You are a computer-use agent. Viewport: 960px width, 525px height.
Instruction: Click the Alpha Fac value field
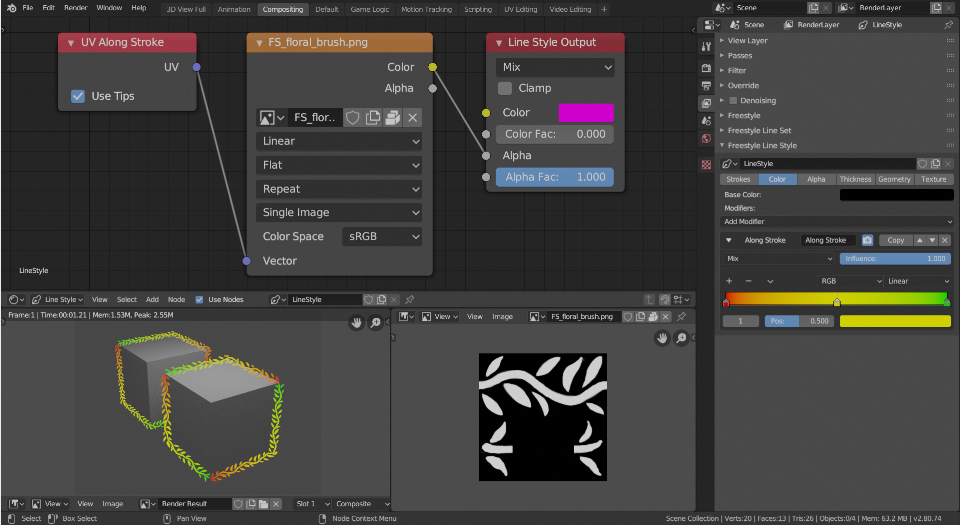pos(555,177)
